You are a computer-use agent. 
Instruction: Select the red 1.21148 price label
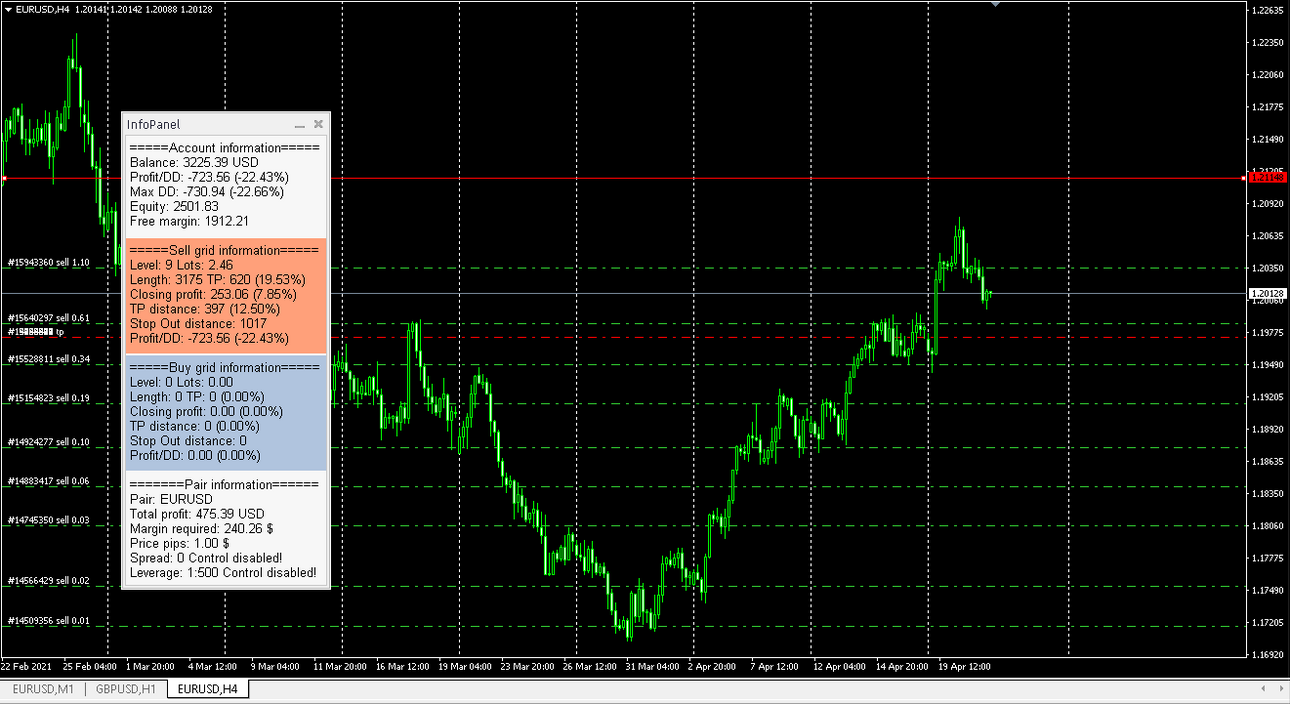click(1269, 178)
